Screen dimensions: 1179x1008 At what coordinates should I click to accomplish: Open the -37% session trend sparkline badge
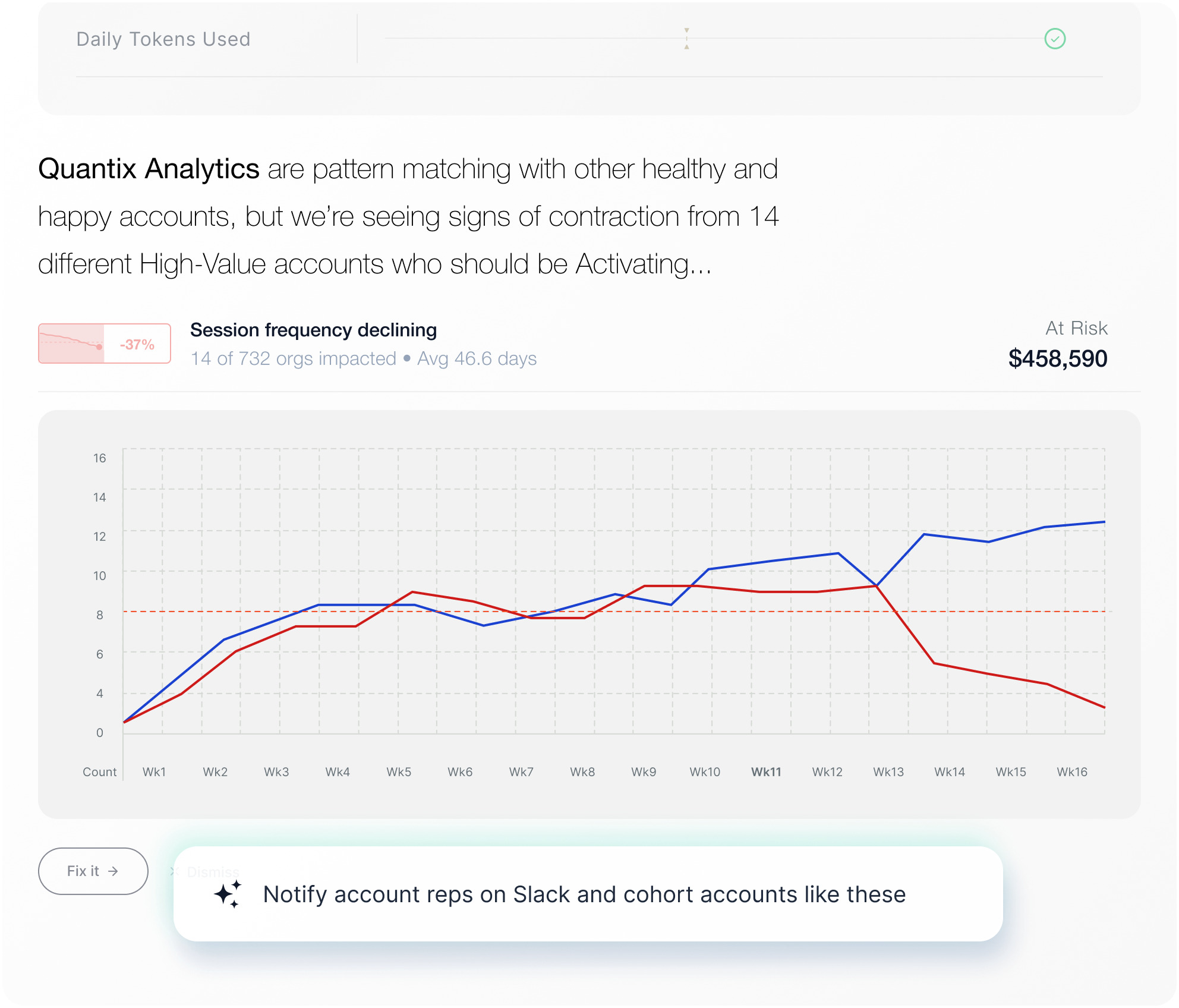coord(105,344)
